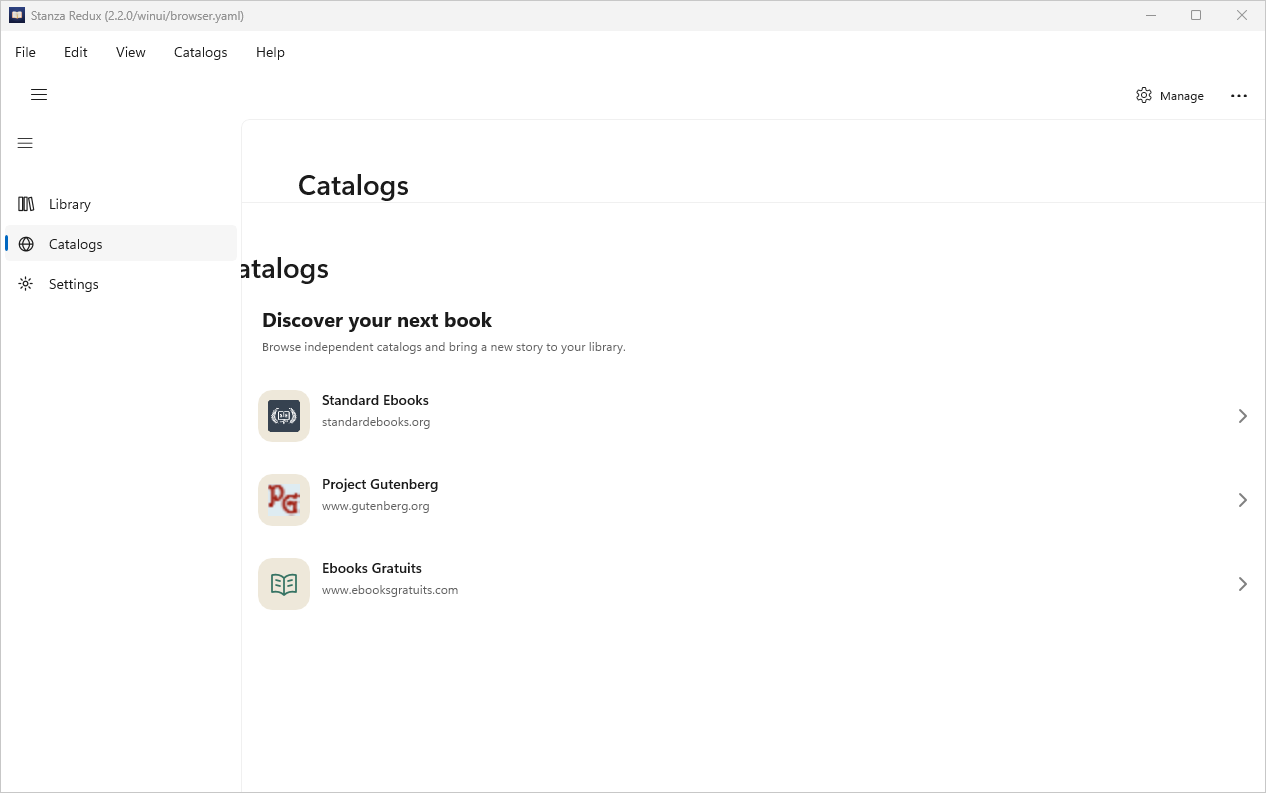Click the Stanza Redux app icon in title bar
The image size is (1266, 793).
[17, 15]
